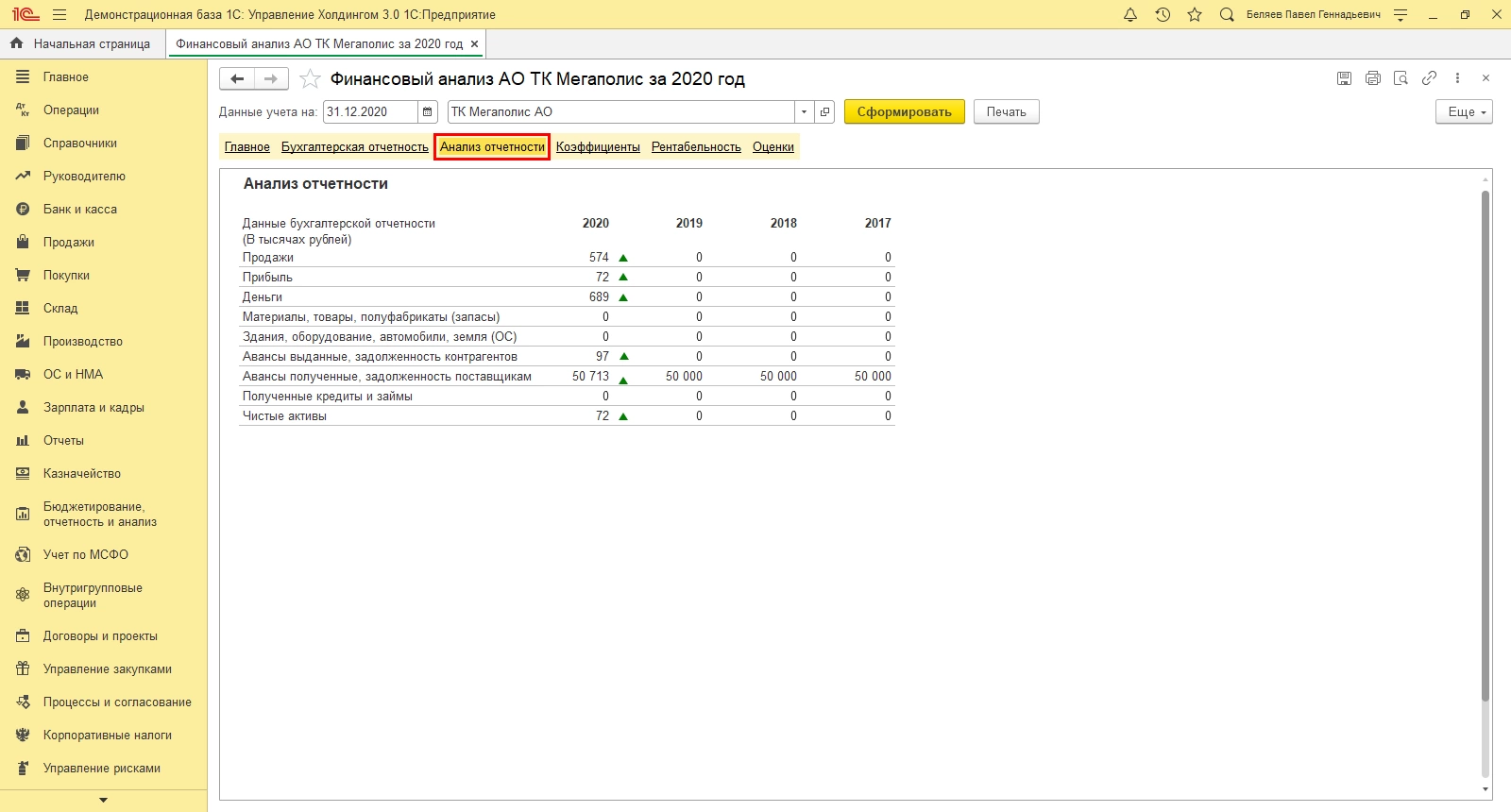Select the Продажи 2020 value 574
The image size is (1511, 812).
tap(599, 258)
